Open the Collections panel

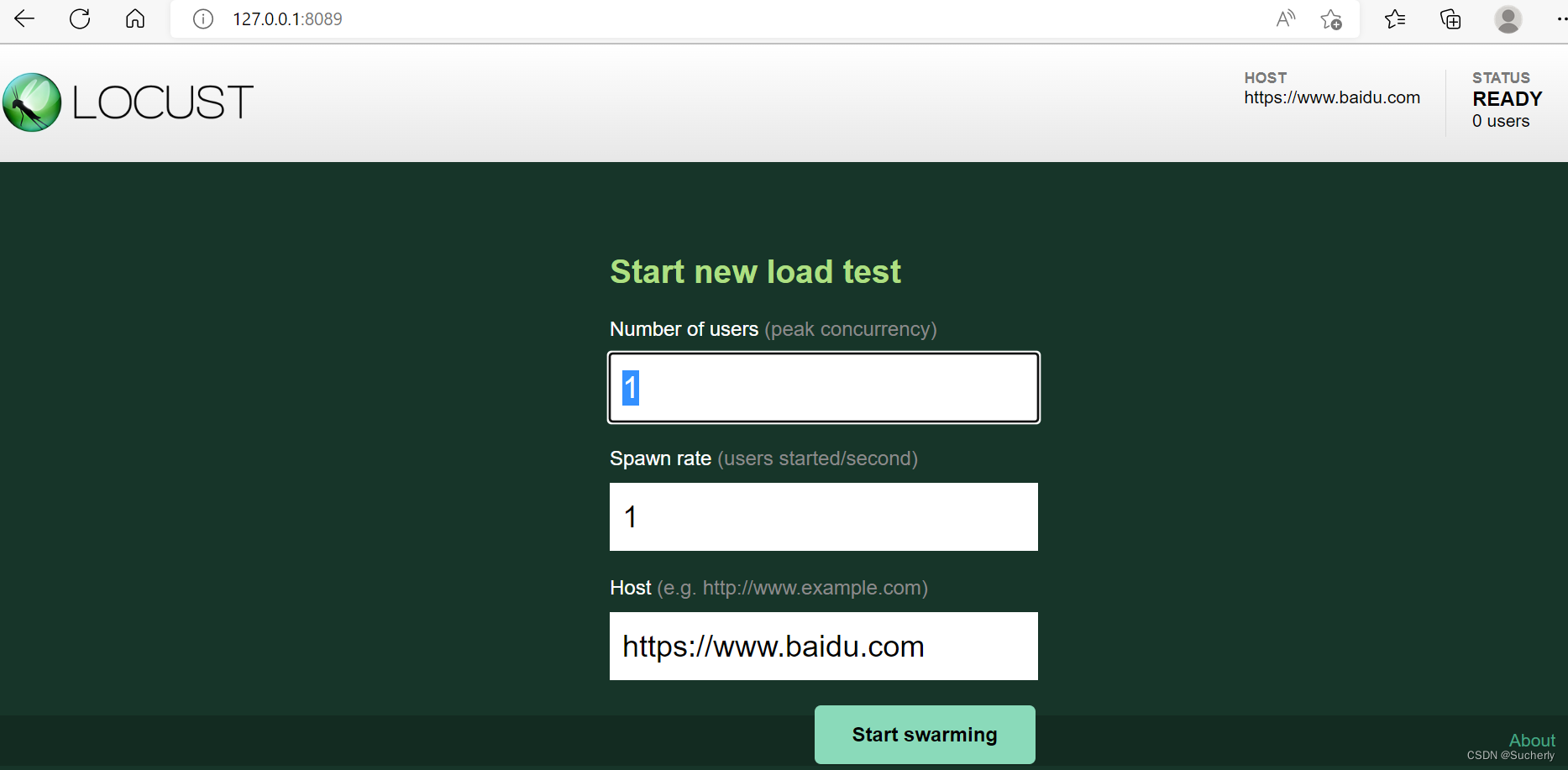pyautogui.click(x=1450, y=18)
